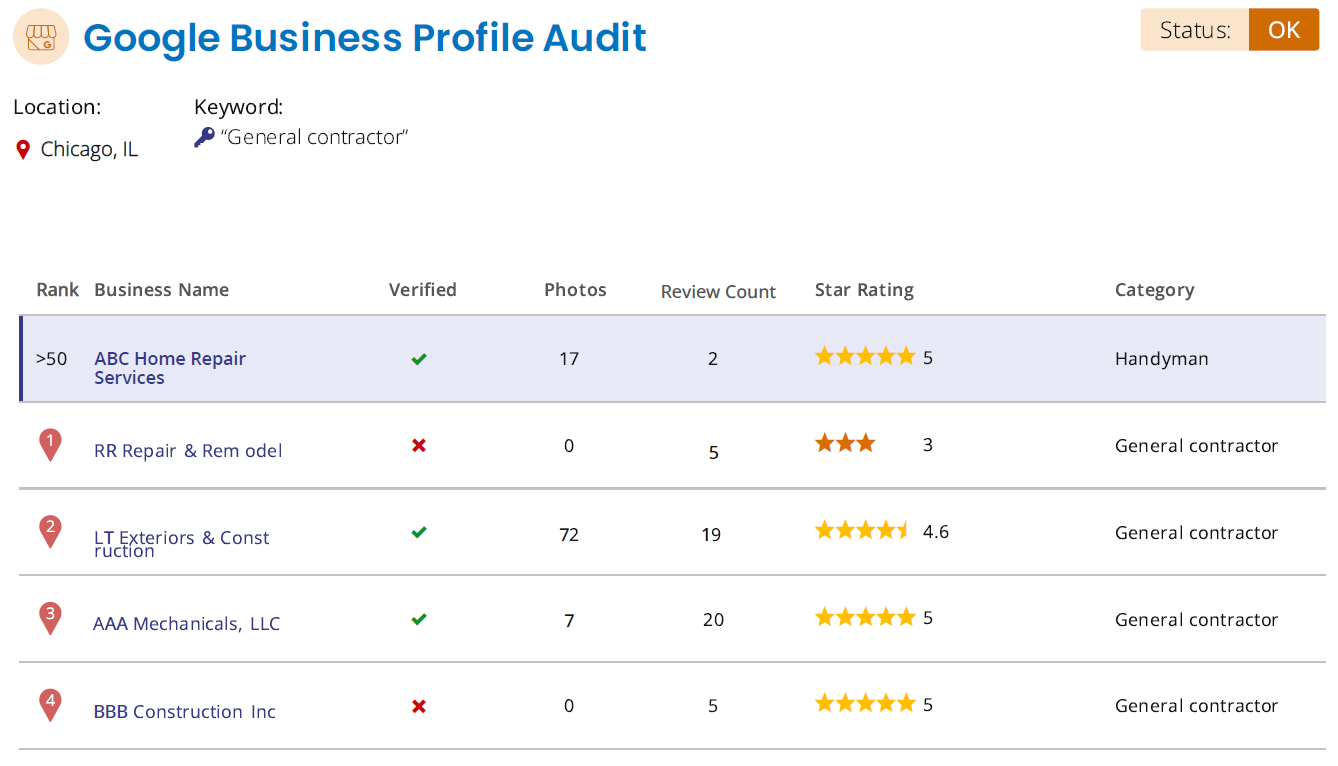Click the key icon next to General contractor keyword
The image size is (1338, 766).
[204, 137]
